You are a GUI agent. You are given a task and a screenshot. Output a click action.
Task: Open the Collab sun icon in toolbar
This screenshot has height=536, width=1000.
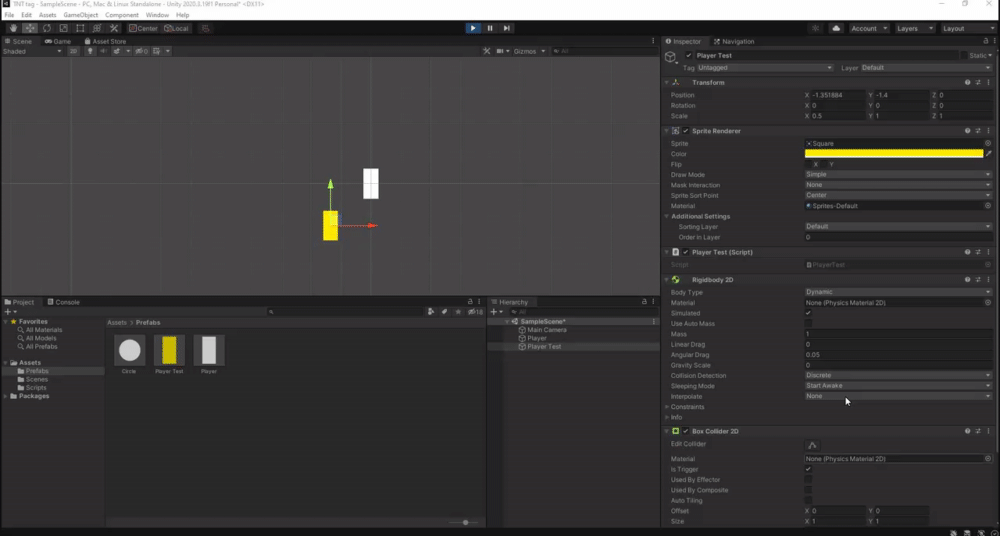[x=815, y=28]
